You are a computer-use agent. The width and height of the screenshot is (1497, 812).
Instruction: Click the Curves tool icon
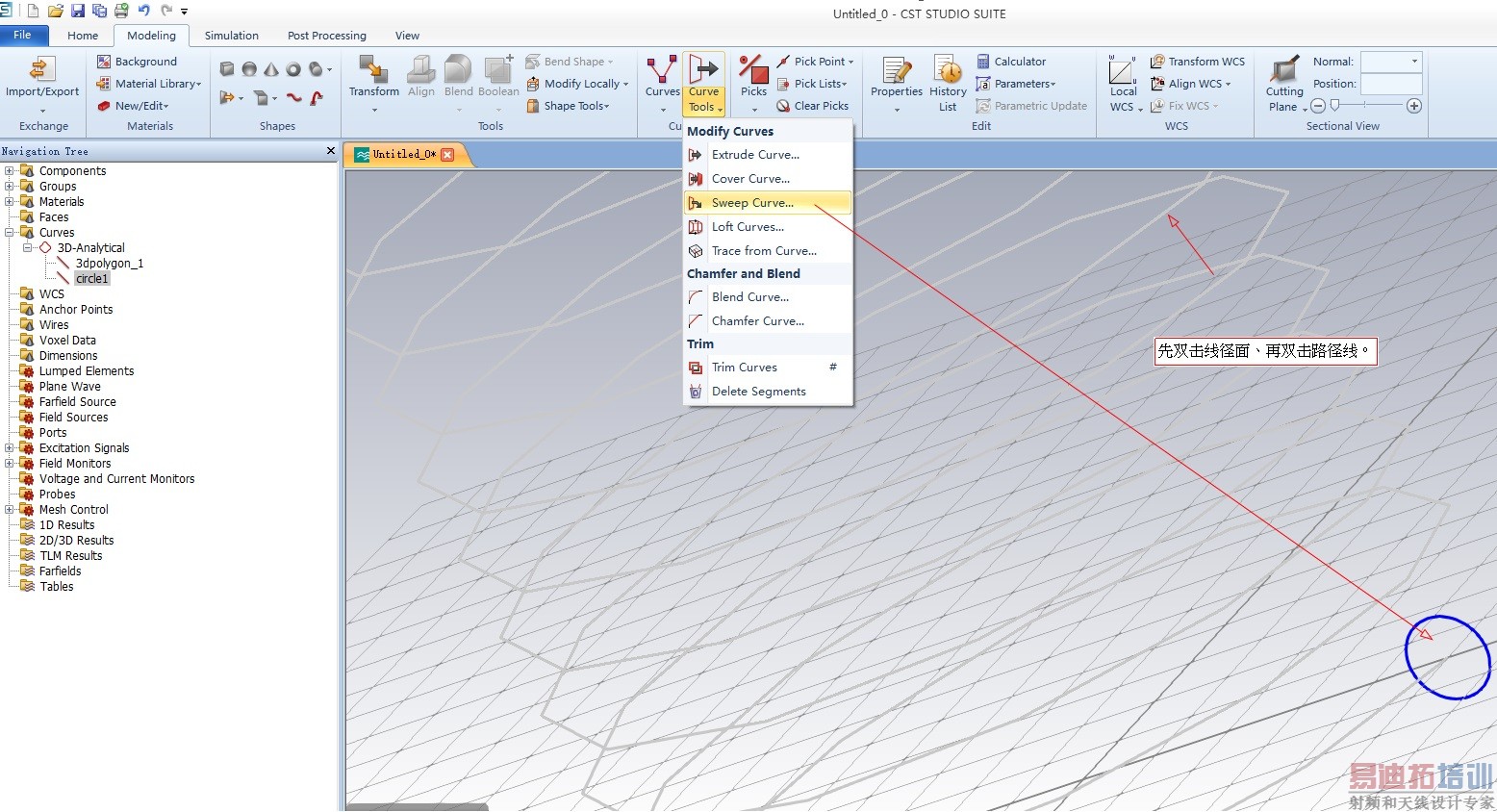662,71
